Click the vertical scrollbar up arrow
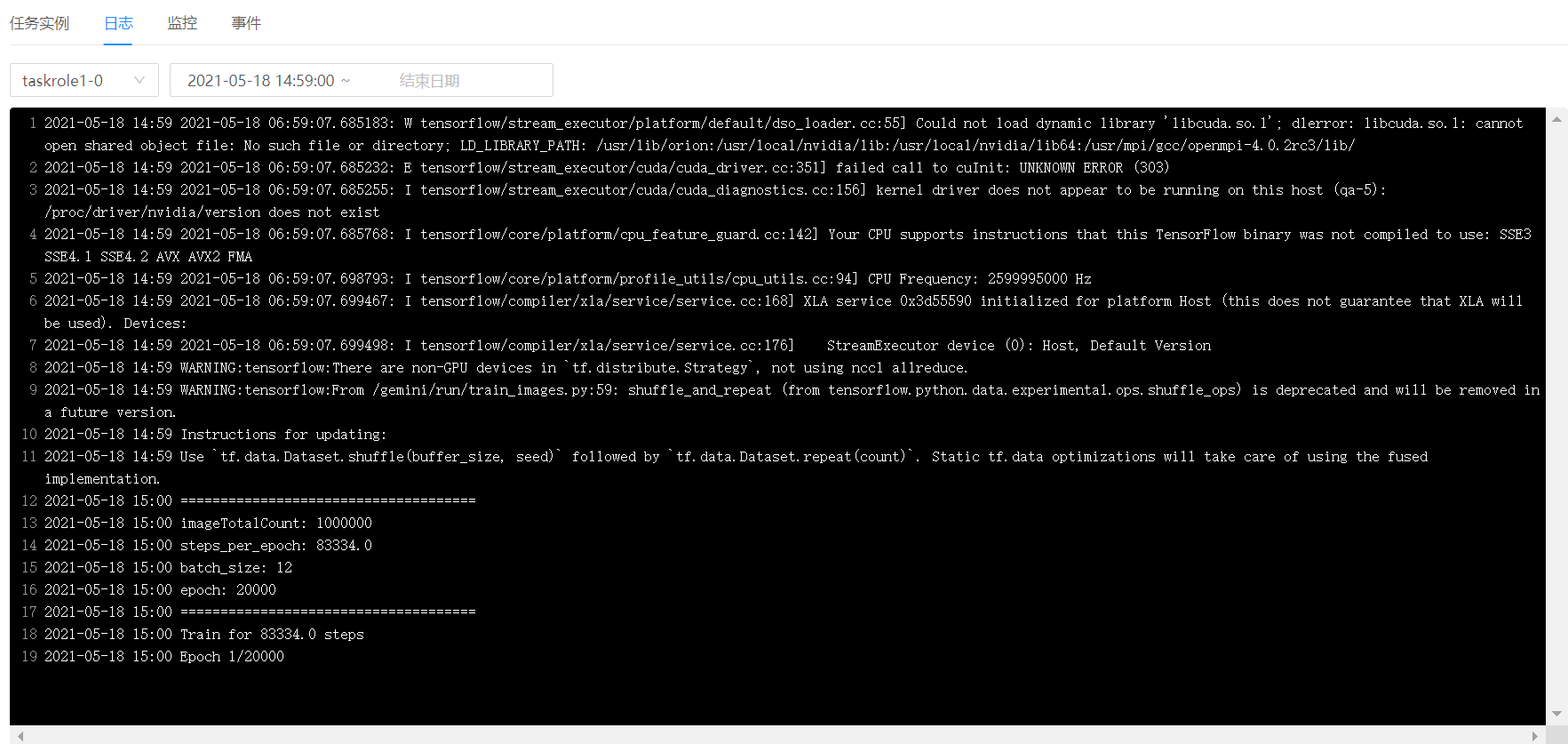Image resolution: width=1568 pixels, height=744 pixels. click(1556, 118)
